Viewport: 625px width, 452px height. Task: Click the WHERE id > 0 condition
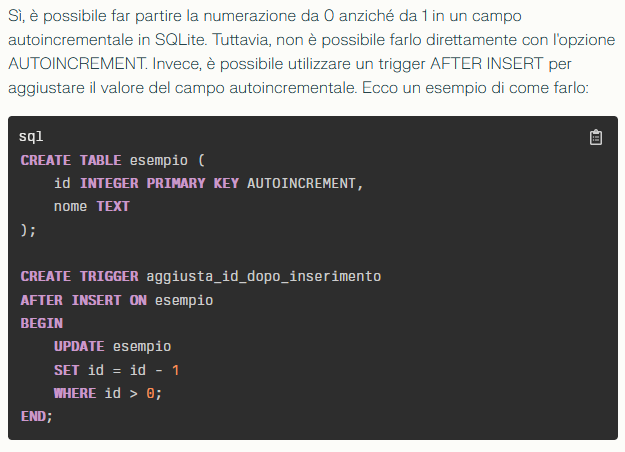[107, 393]
